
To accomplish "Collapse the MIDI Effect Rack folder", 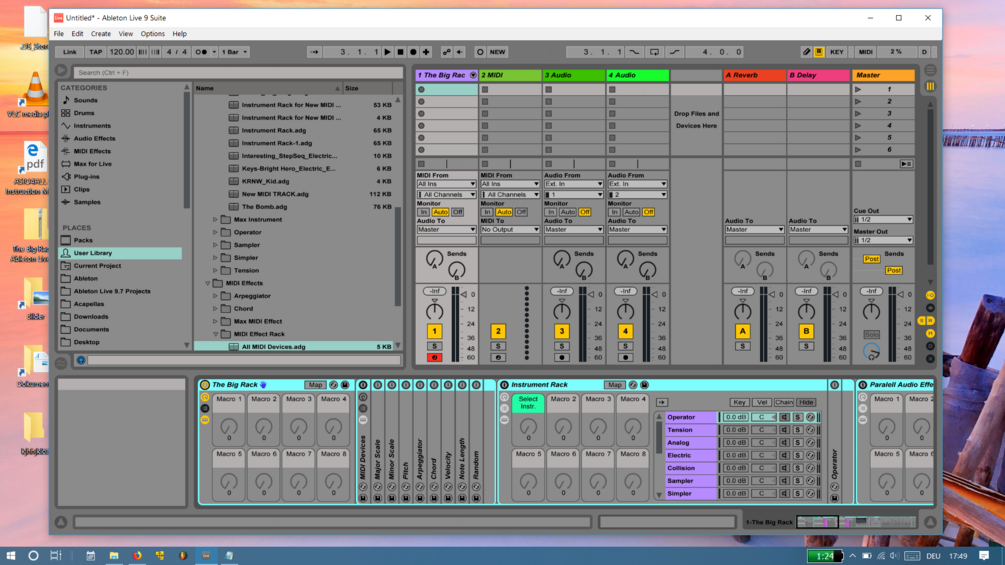I will (x=215, y=334).
